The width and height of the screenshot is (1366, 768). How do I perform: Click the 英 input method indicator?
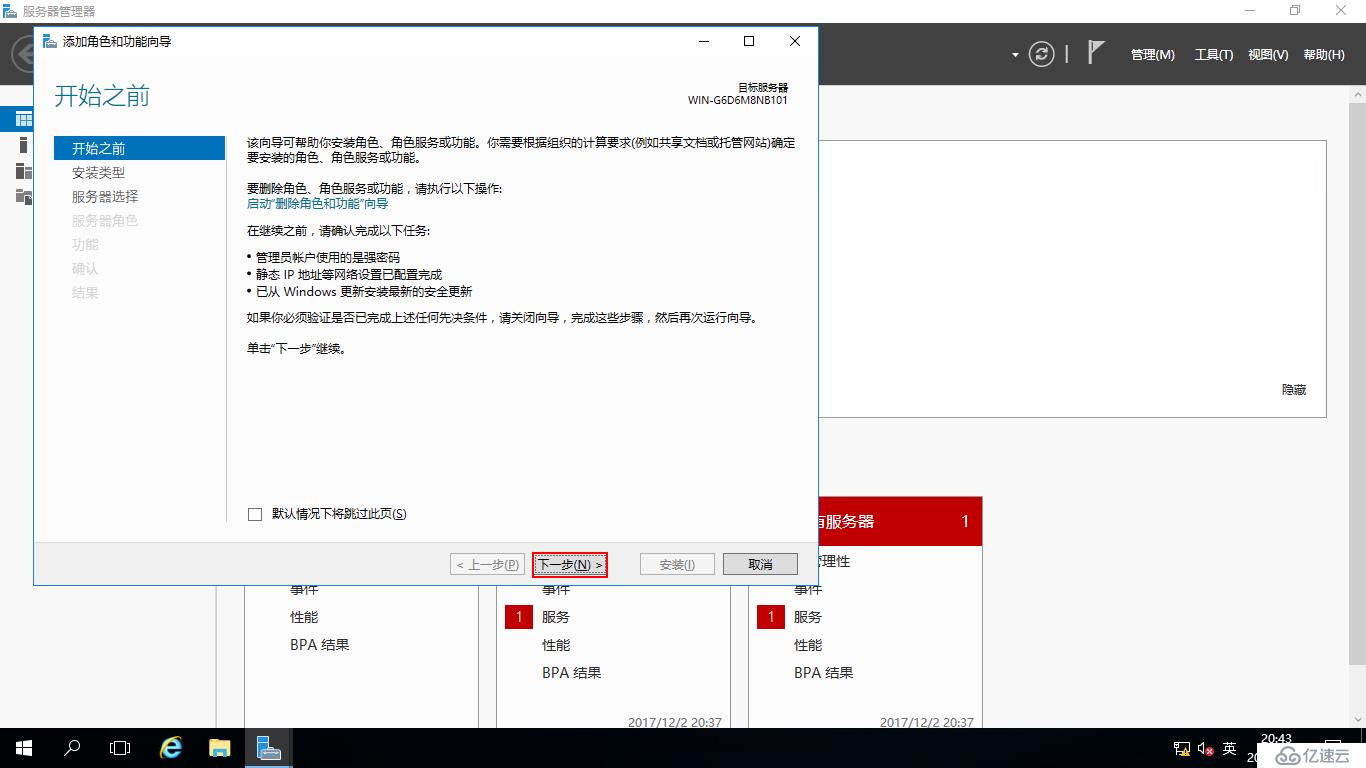point(1230,748)
